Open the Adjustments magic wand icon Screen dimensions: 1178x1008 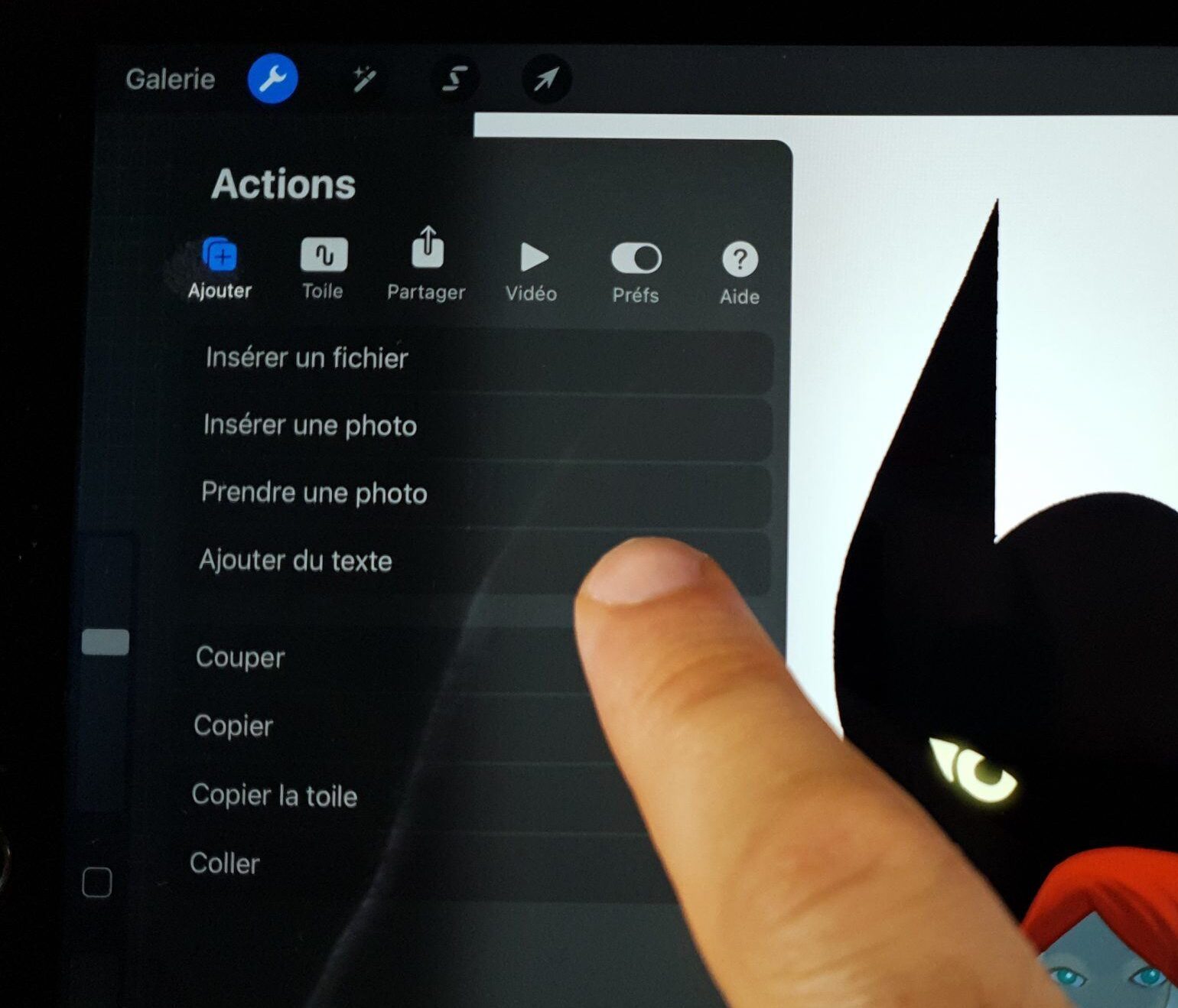364,79
